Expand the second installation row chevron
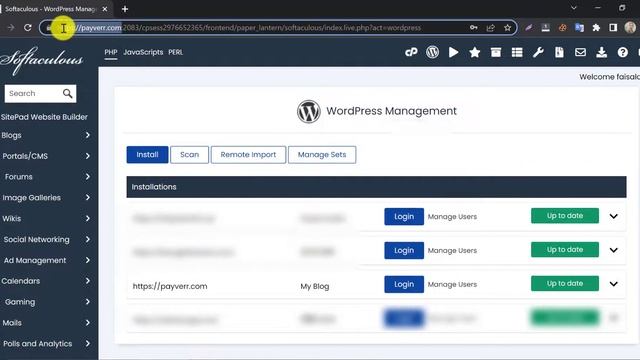Viewport: 640px width, 360px height. point(613,250)
